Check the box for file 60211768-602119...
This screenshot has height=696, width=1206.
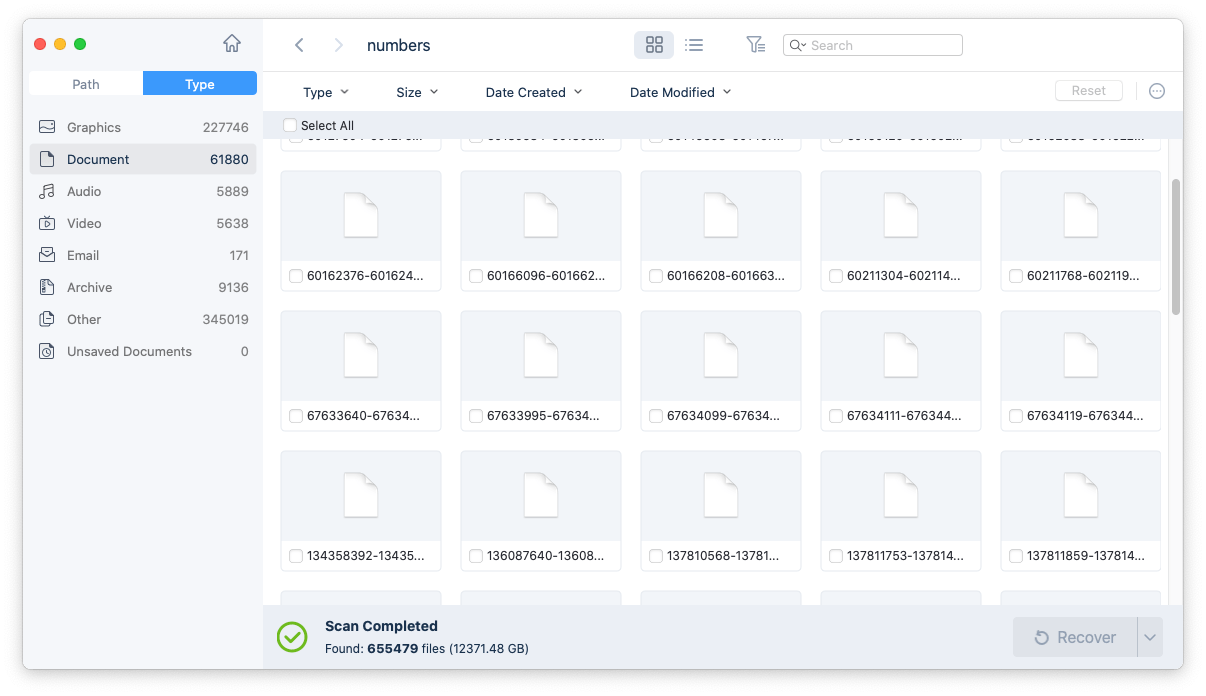(x=1016, y=276)
